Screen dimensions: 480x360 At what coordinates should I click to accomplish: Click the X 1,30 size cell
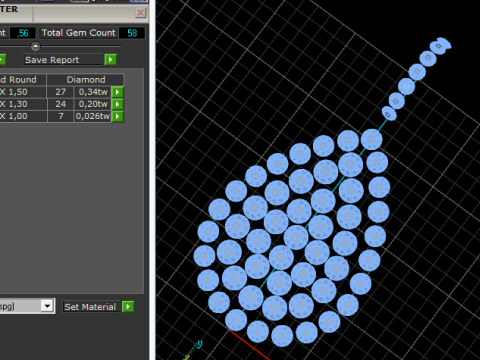point(23,104)
